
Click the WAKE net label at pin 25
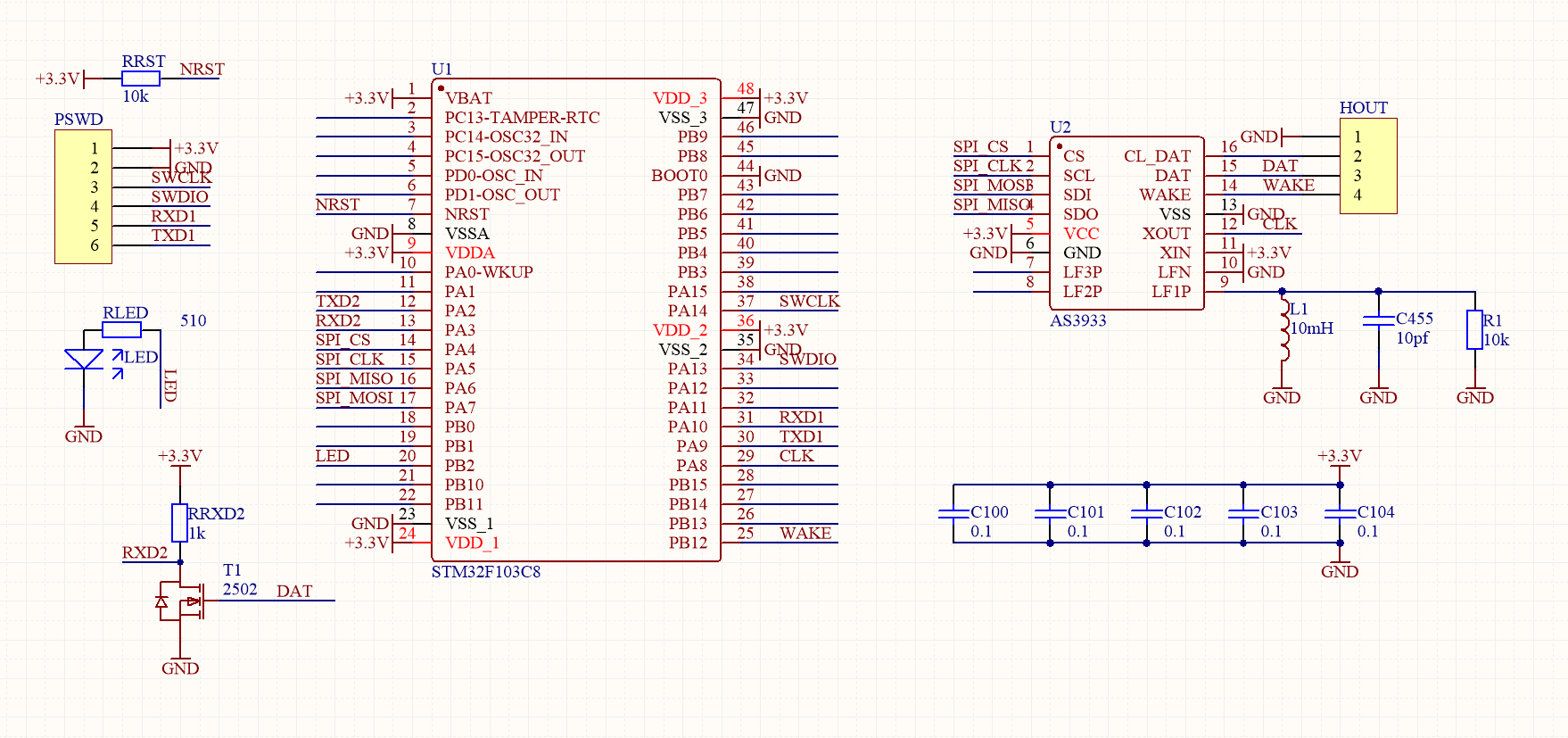[x=805, y=533]
